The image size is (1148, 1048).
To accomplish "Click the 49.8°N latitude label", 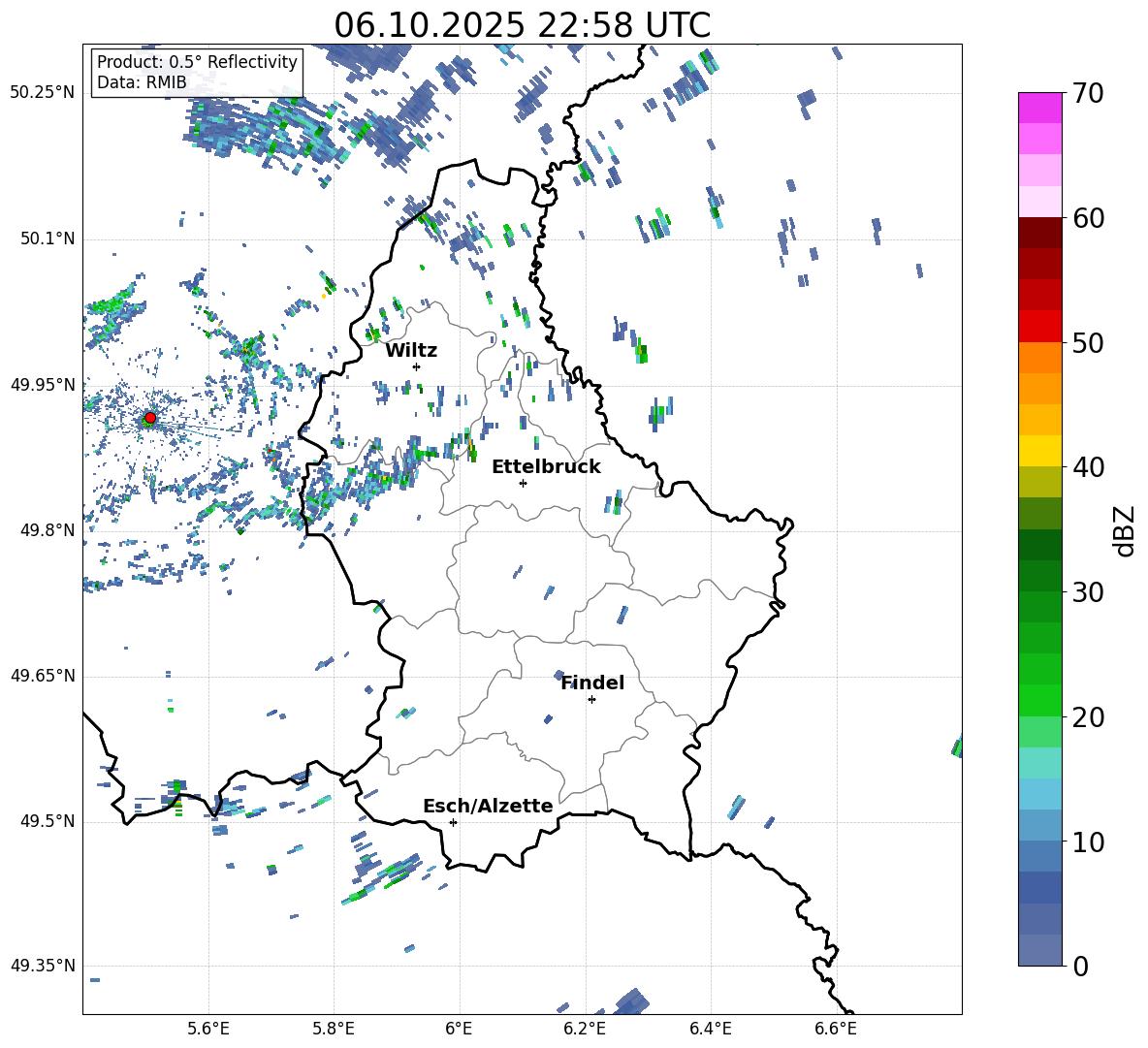I will tap(47, 530).
